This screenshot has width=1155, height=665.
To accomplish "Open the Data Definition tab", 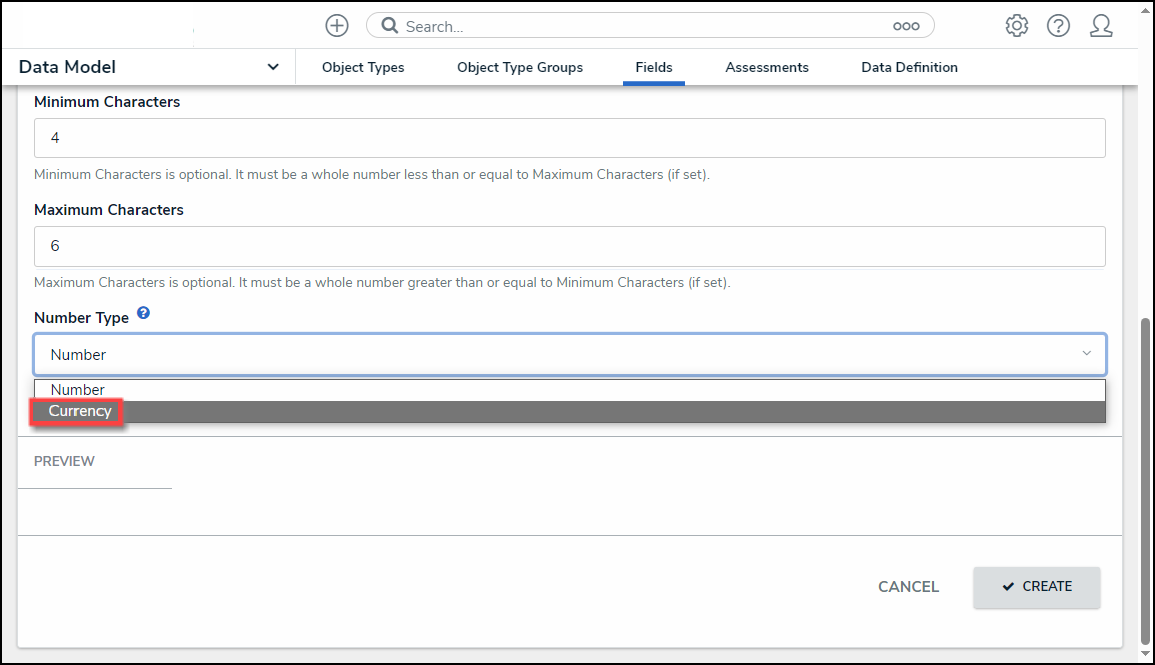I will tap(909, 68).
